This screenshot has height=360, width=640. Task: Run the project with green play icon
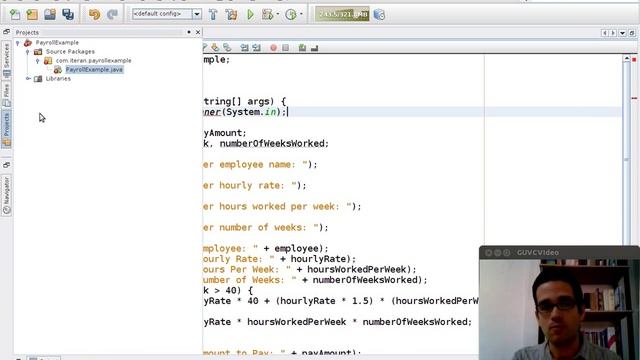(250, 15)
